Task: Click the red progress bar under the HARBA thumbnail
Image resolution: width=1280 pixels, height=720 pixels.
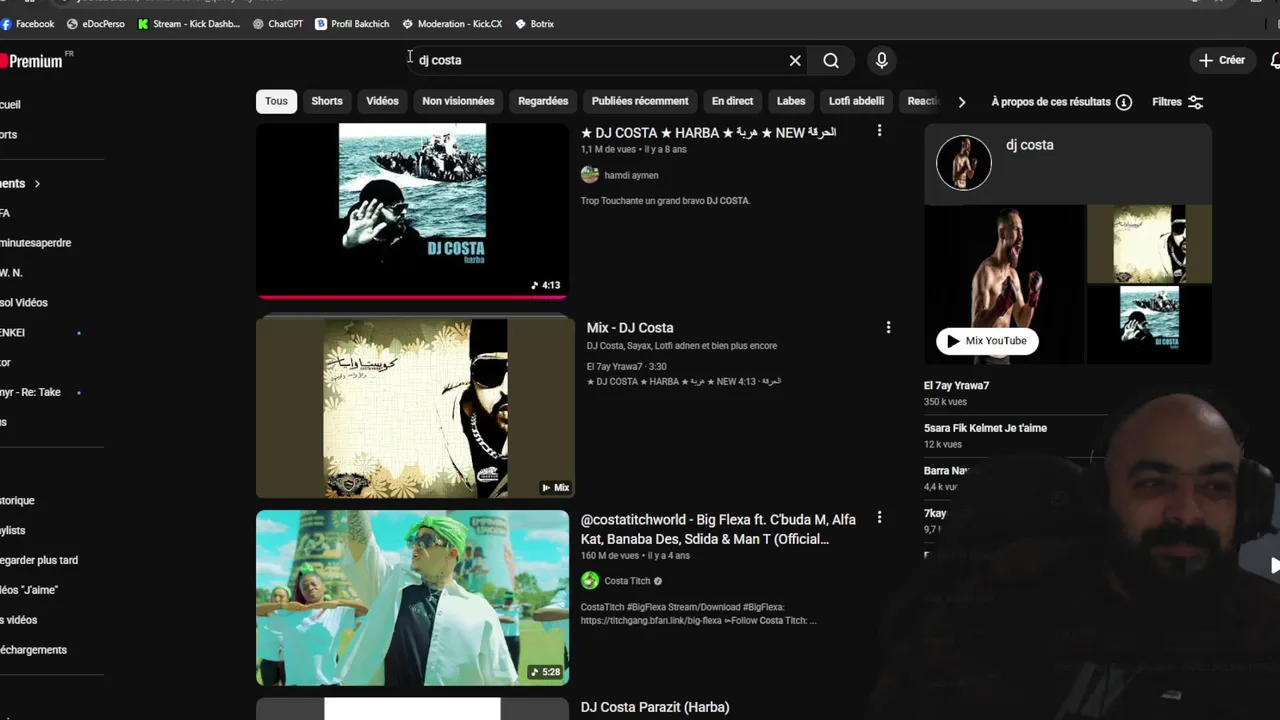Action: click(412, 296)
